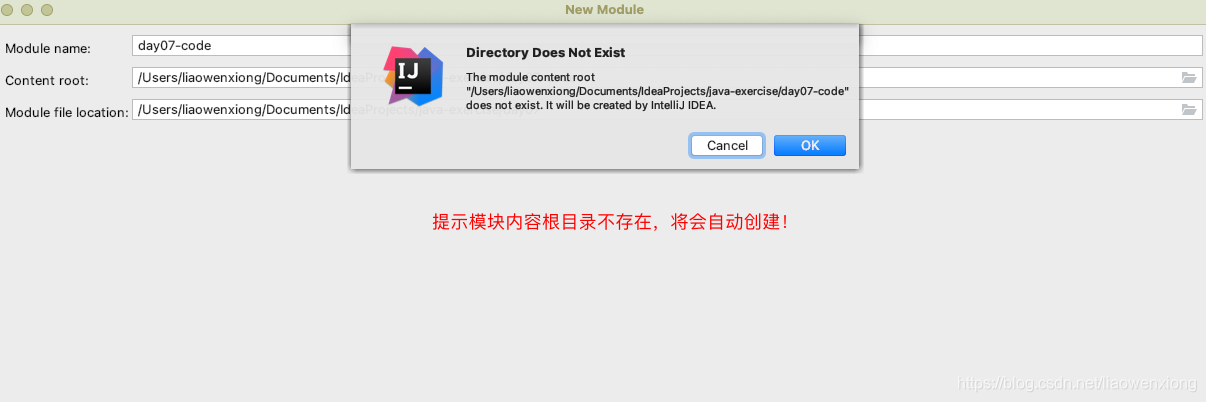The height and width of the screenshot is (402, 1206).
Task: Click the Module name label
Action: pos(47,48)
